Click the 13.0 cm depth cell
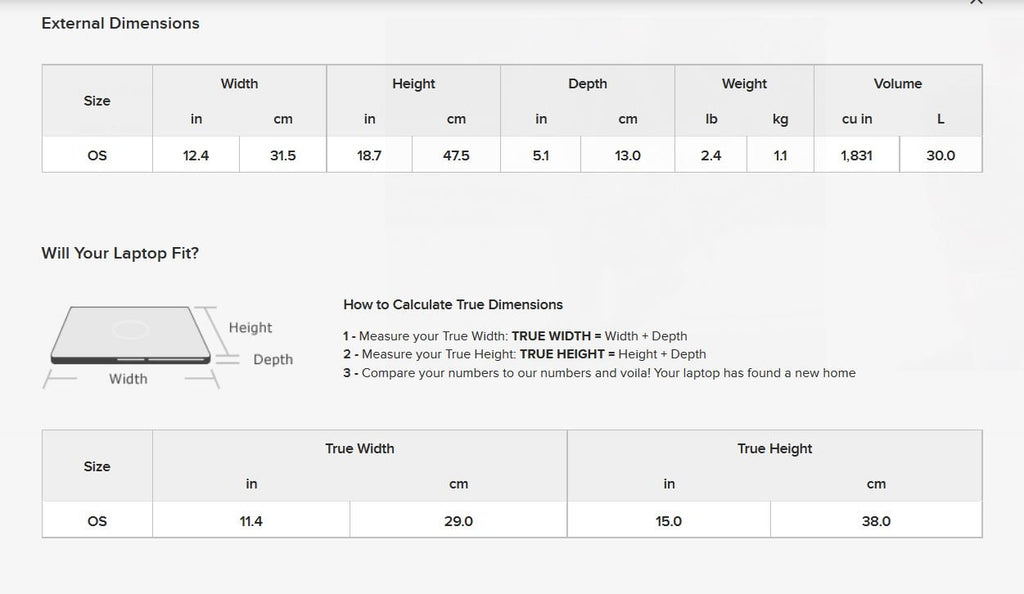Viewport: 1024px width, 594px height. 628,155
